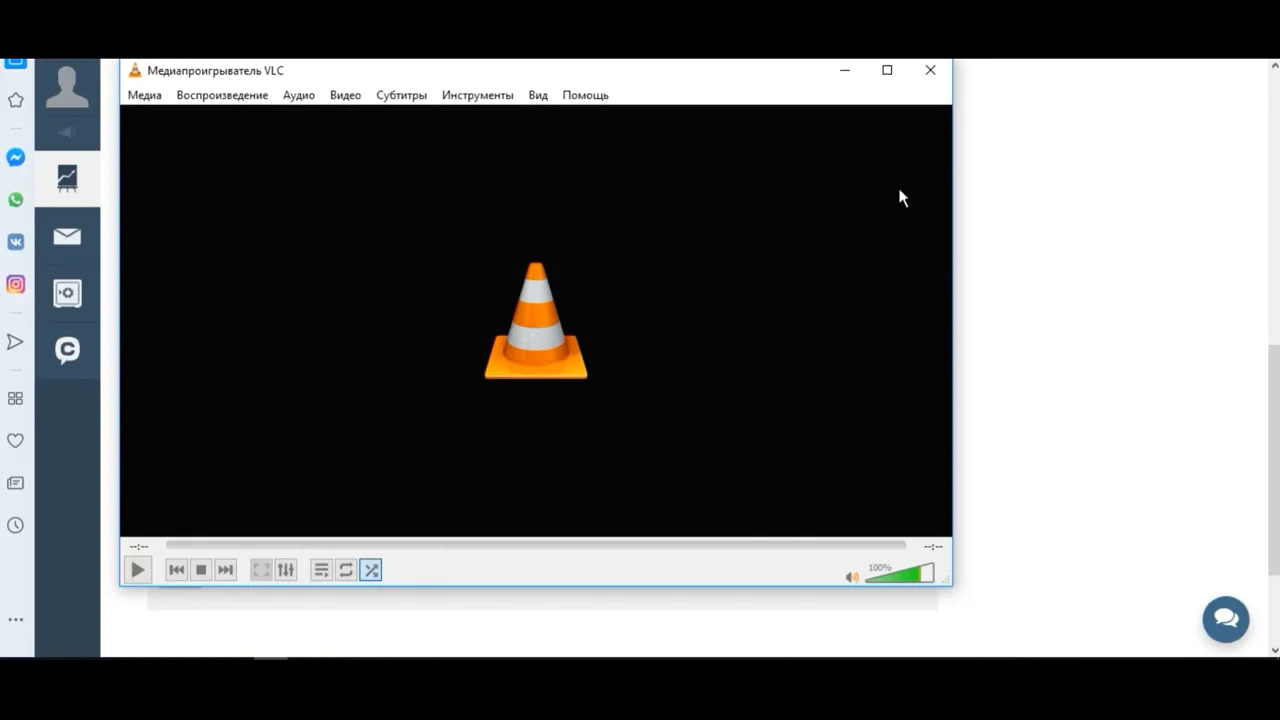Image resolution: width=1280 pixels, height=720 pixels.
Task: Open the Вид menu
Action: [x=538, y=95]
